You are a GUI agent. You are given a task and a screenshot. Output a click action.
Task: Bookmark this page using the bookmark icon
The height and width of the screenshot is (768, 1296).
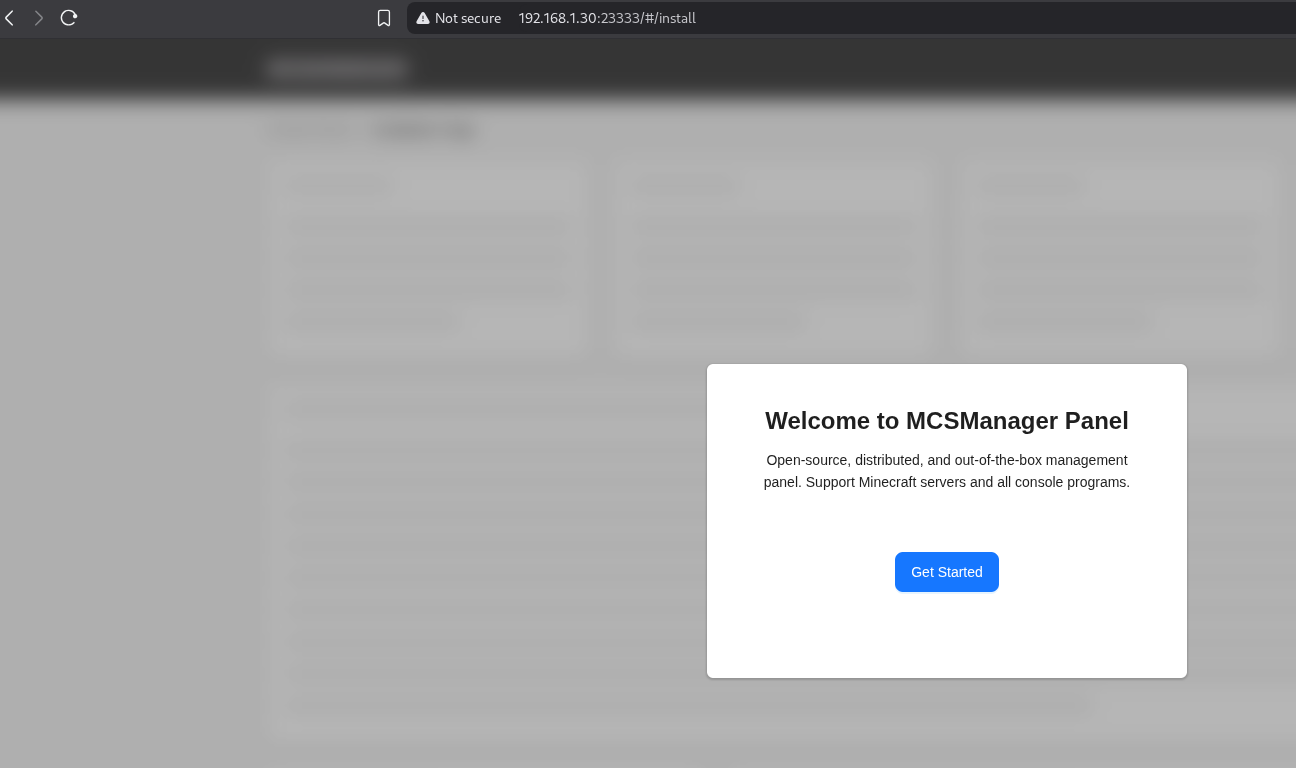coord(384,18)
